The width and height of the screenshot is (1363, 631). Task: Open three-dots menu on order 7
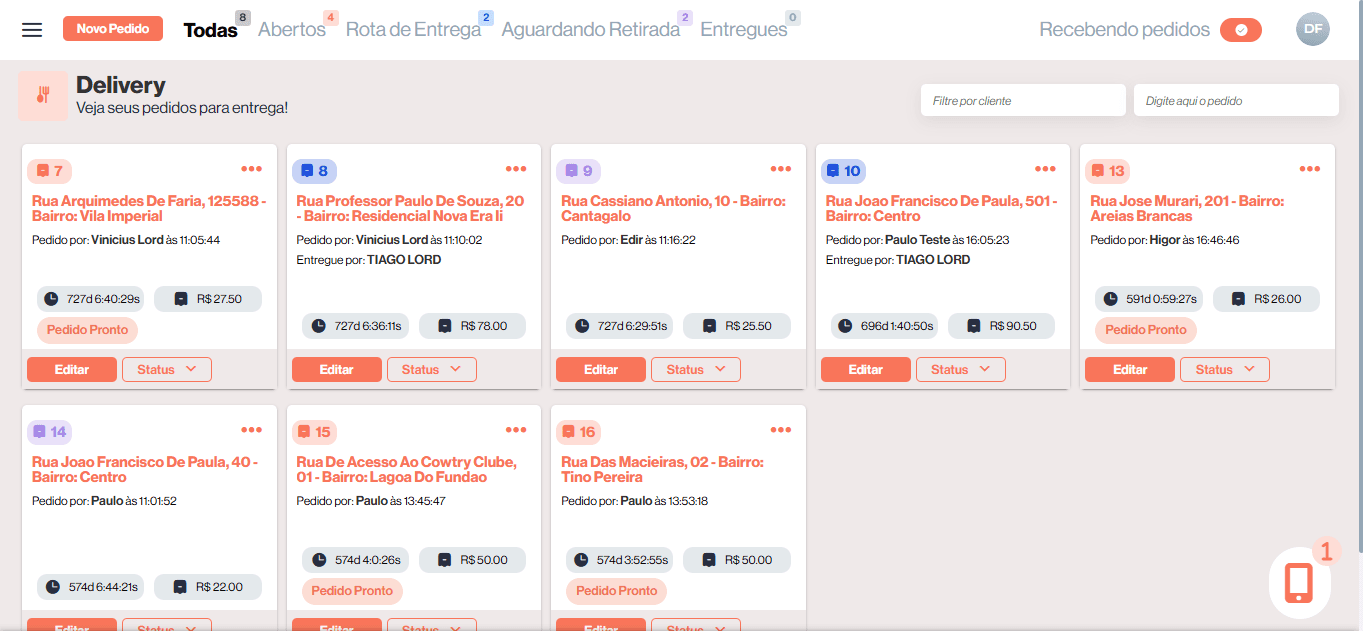pyautogui.click(x=251, y=169)
